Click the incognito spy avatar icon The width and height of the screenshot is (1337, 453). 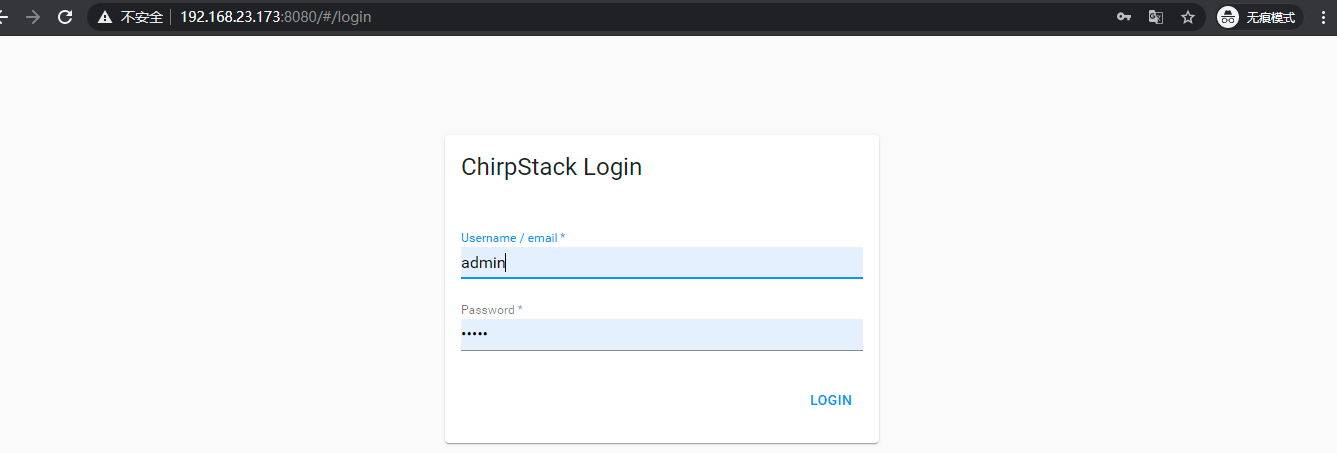1228,17
